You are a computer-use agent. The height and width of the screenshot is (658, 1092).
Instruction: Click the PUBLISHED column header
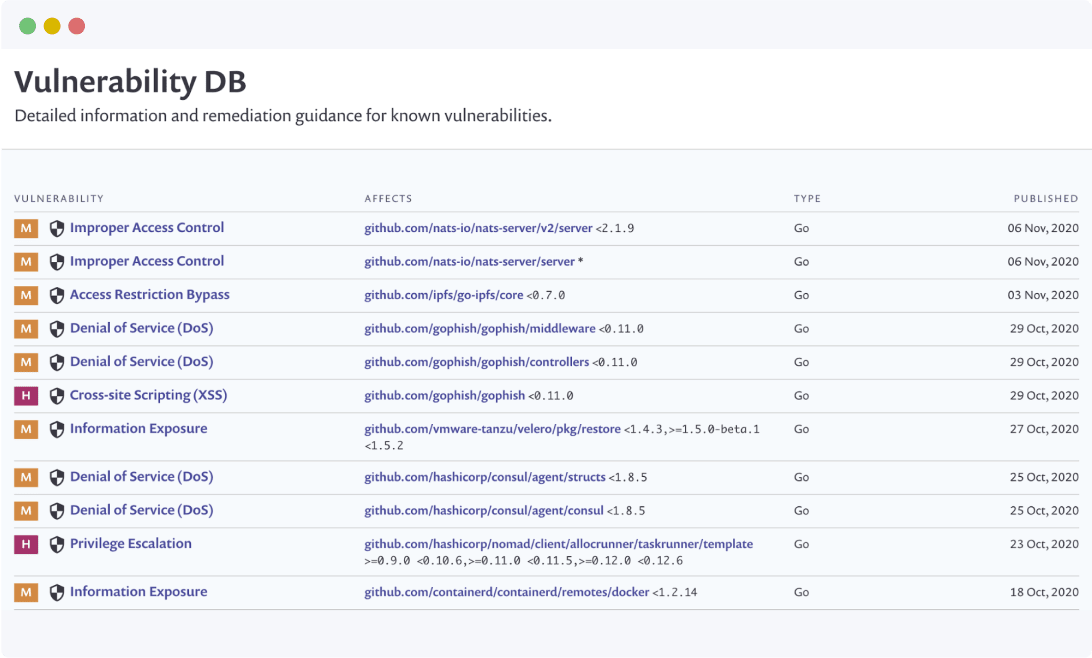(1046, 198)
